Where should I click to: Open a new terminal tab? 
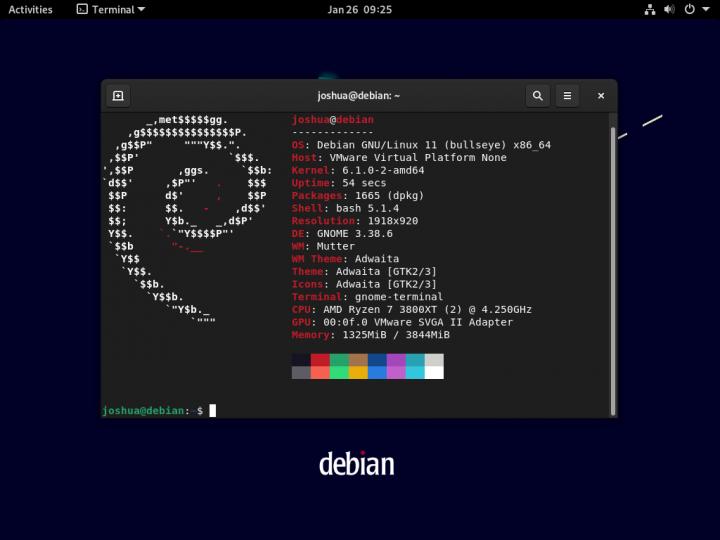tap(118, 96)
